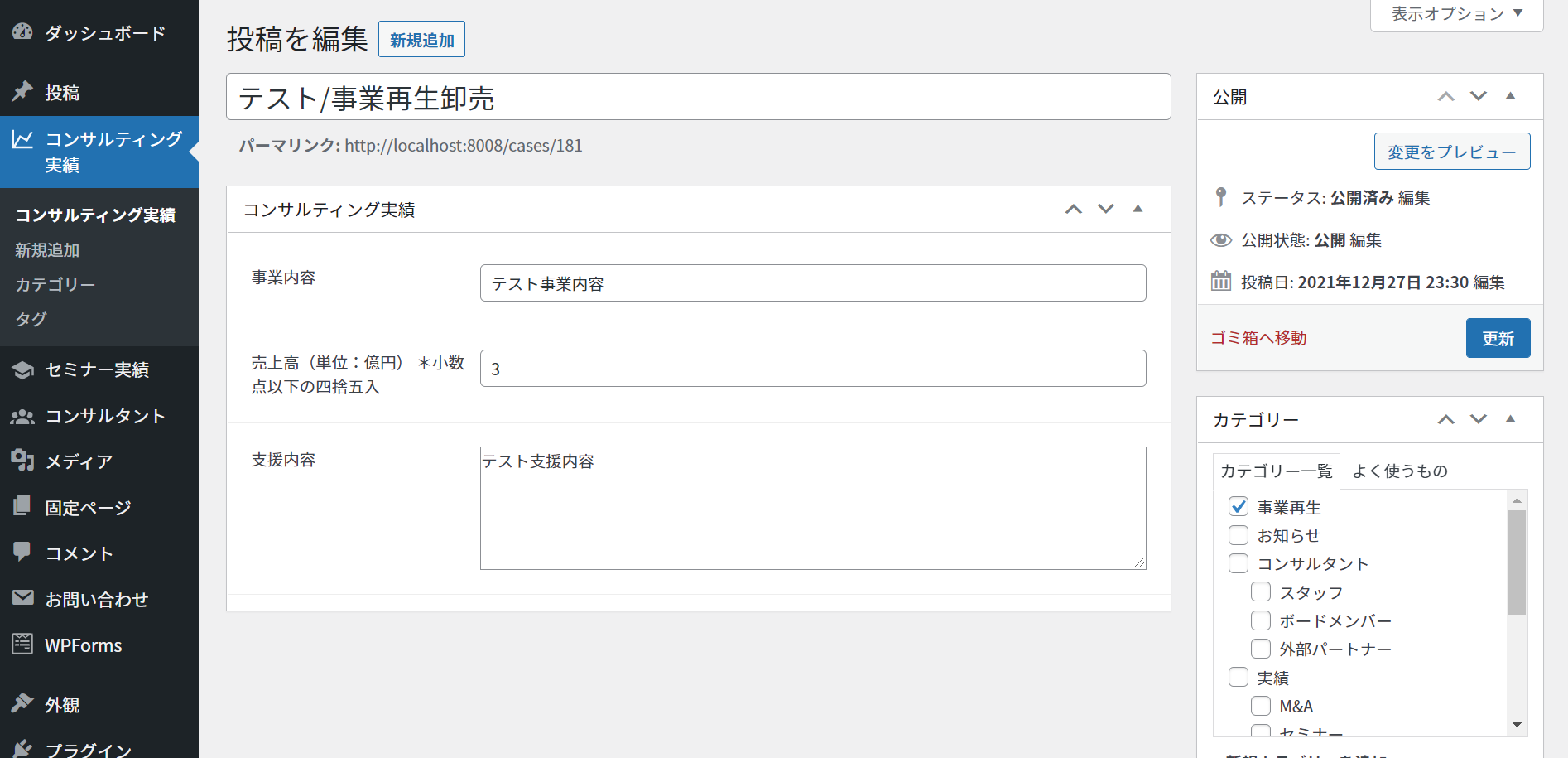The image size is (1568, 758).
Task: Open the Dashboard gauge icon
Action: coord(22,32)
